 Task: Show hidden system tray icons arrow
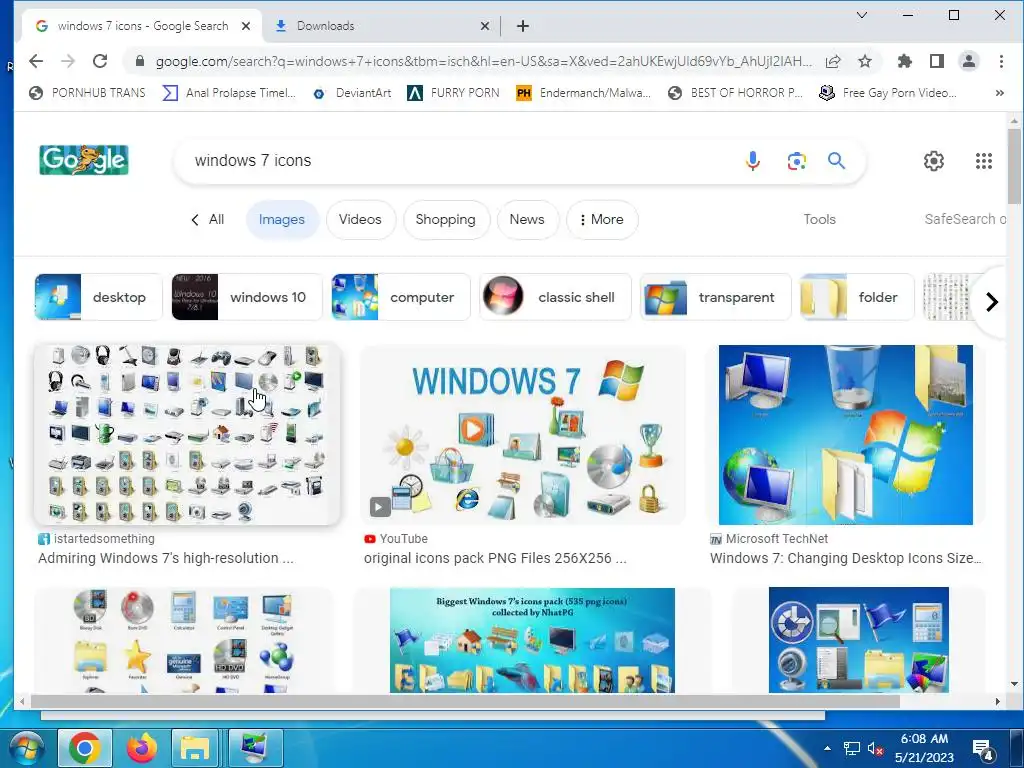click(827, 748)
